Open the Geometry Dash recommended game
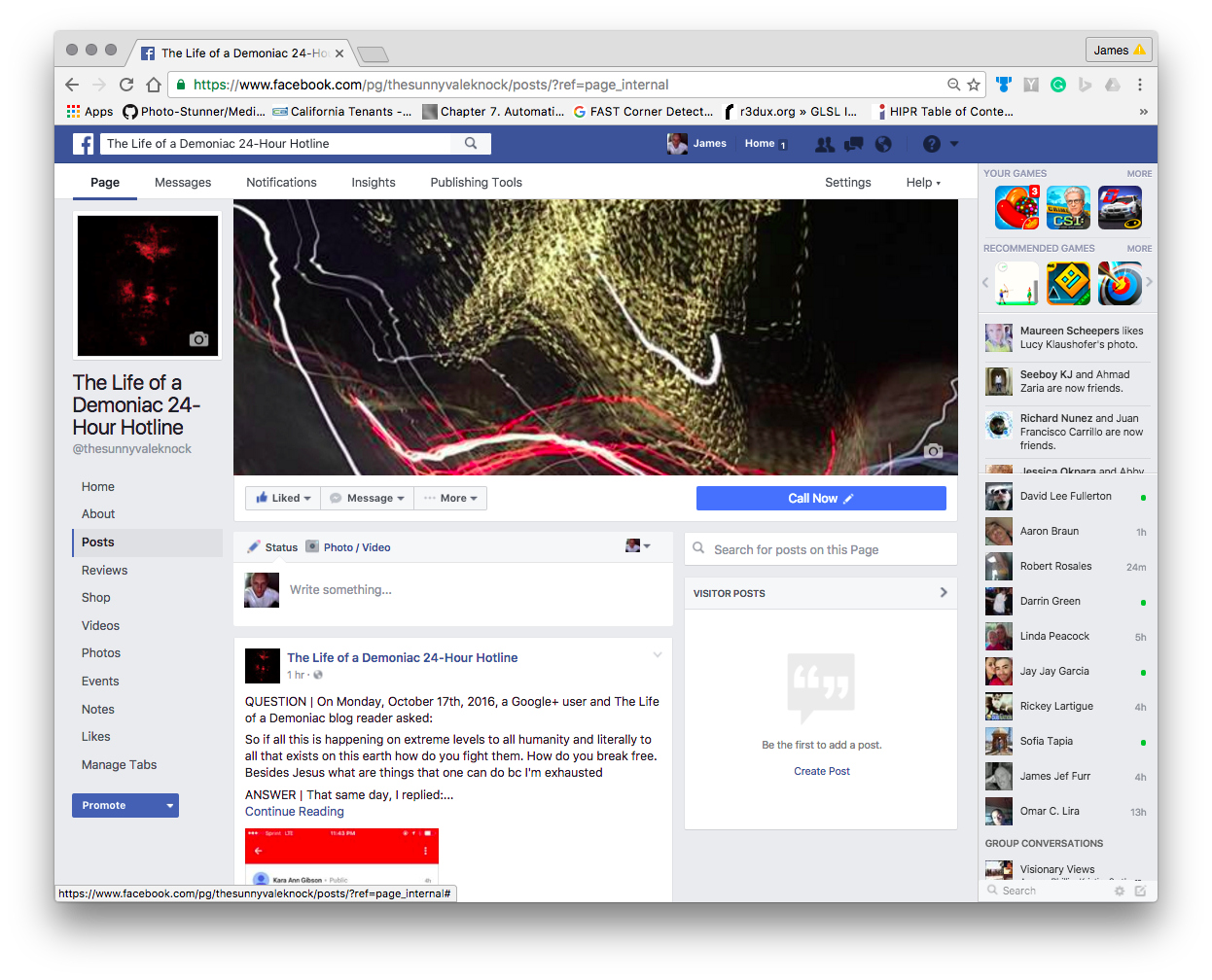 point(1068,283)
